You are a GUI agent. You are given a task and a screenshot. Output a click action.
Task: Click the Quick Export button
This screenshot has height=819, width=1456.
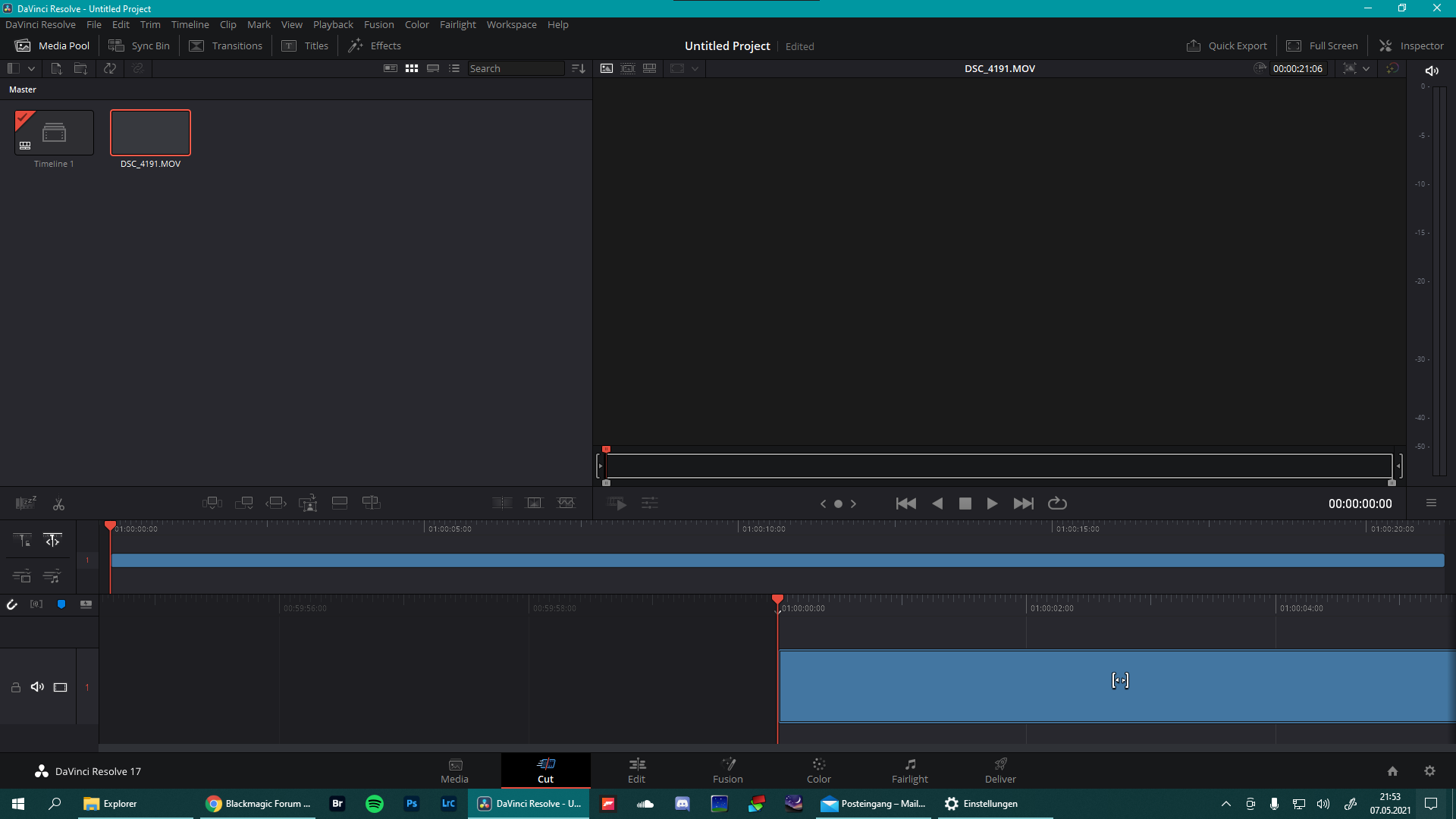[1228, 46]
